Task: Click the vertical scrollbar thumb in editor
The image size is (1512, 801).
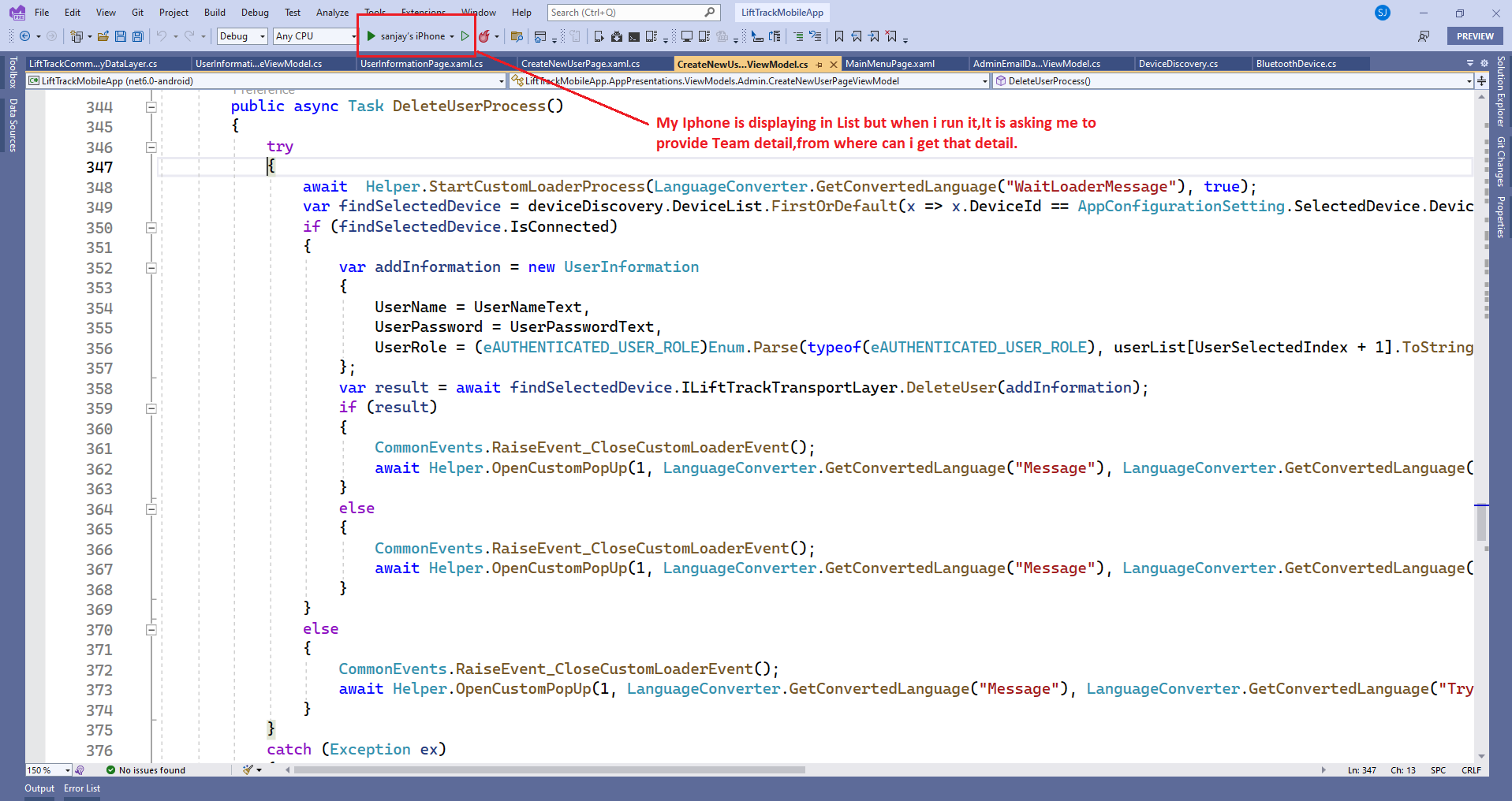Action: click(x=1481, y=524)
